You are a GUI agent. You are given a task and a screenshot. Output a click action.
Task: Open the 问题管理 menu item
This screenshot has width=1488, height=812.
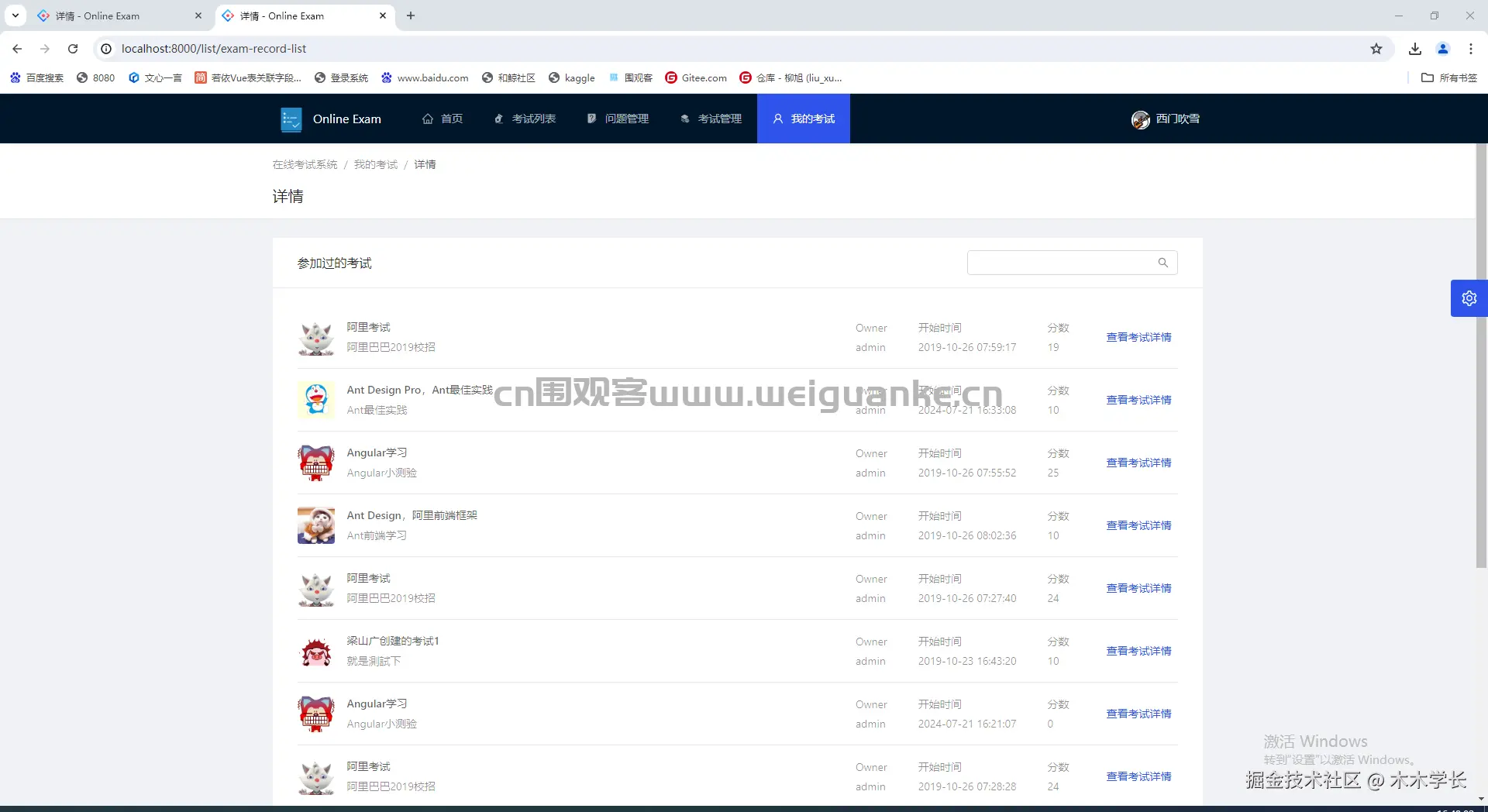point(618,119)
